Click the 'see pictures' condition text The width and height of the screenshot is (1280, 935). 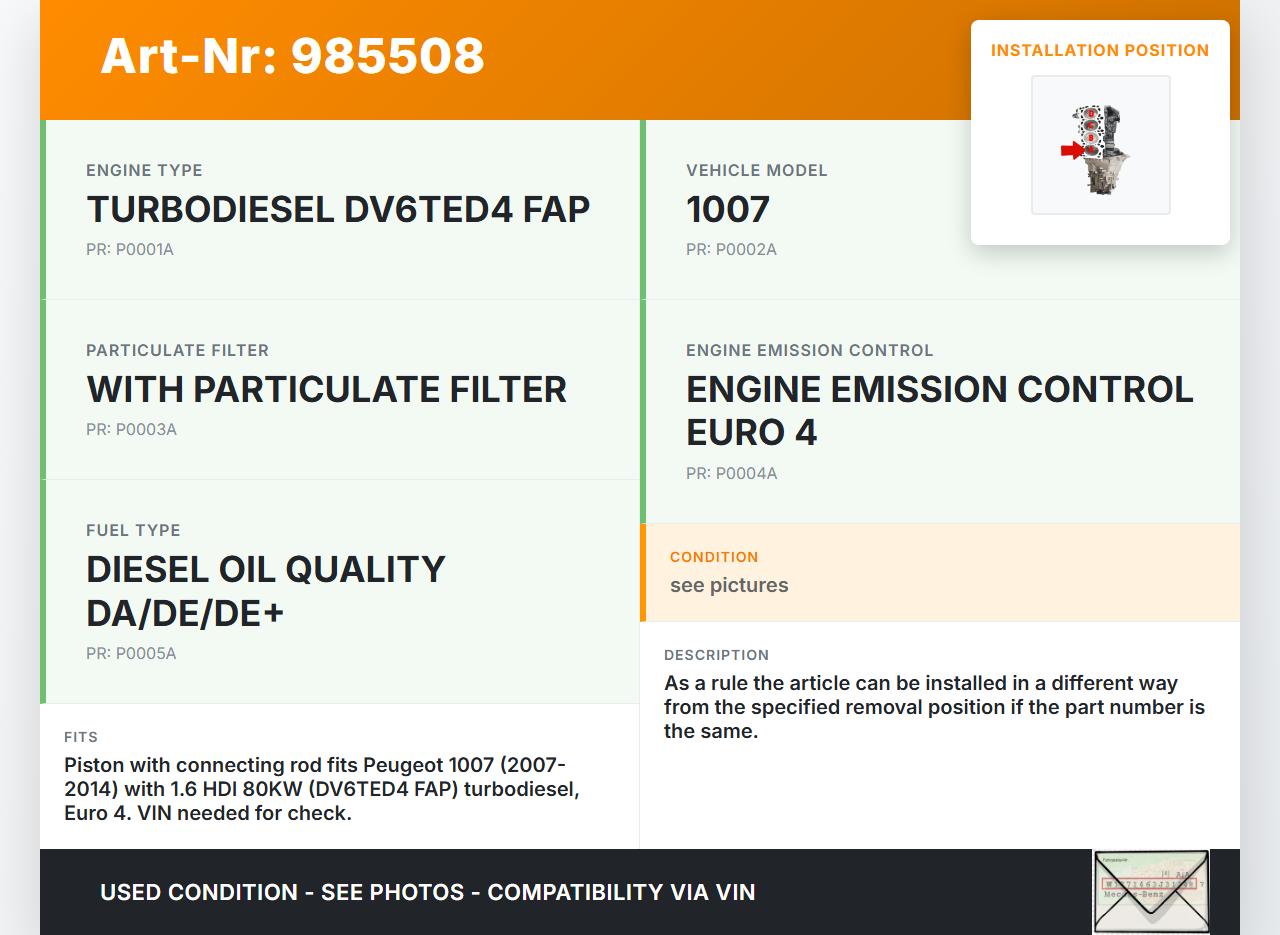point(729,585)
